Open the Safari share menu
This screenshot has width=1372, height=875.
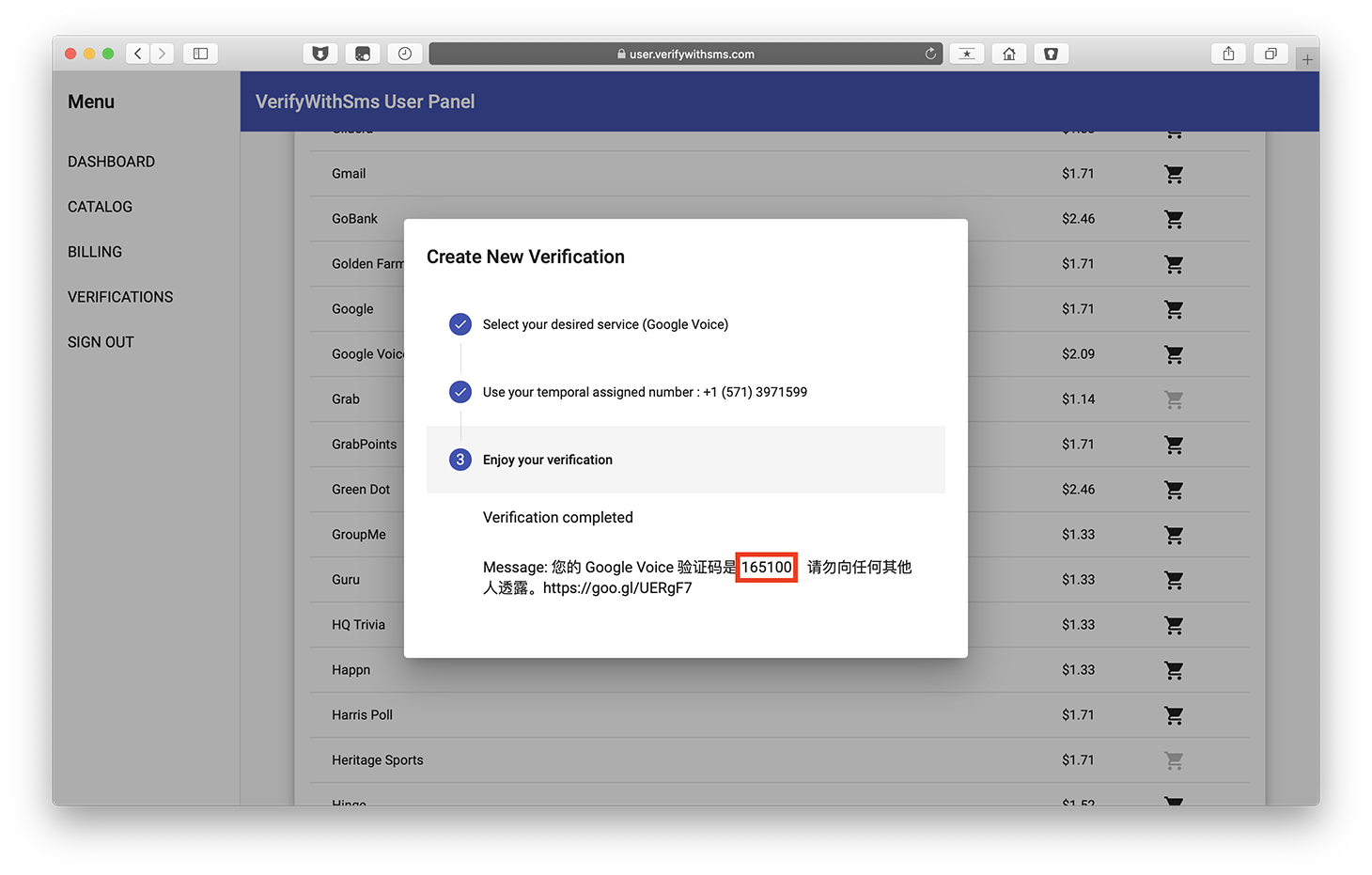(x=1228, y=54)
